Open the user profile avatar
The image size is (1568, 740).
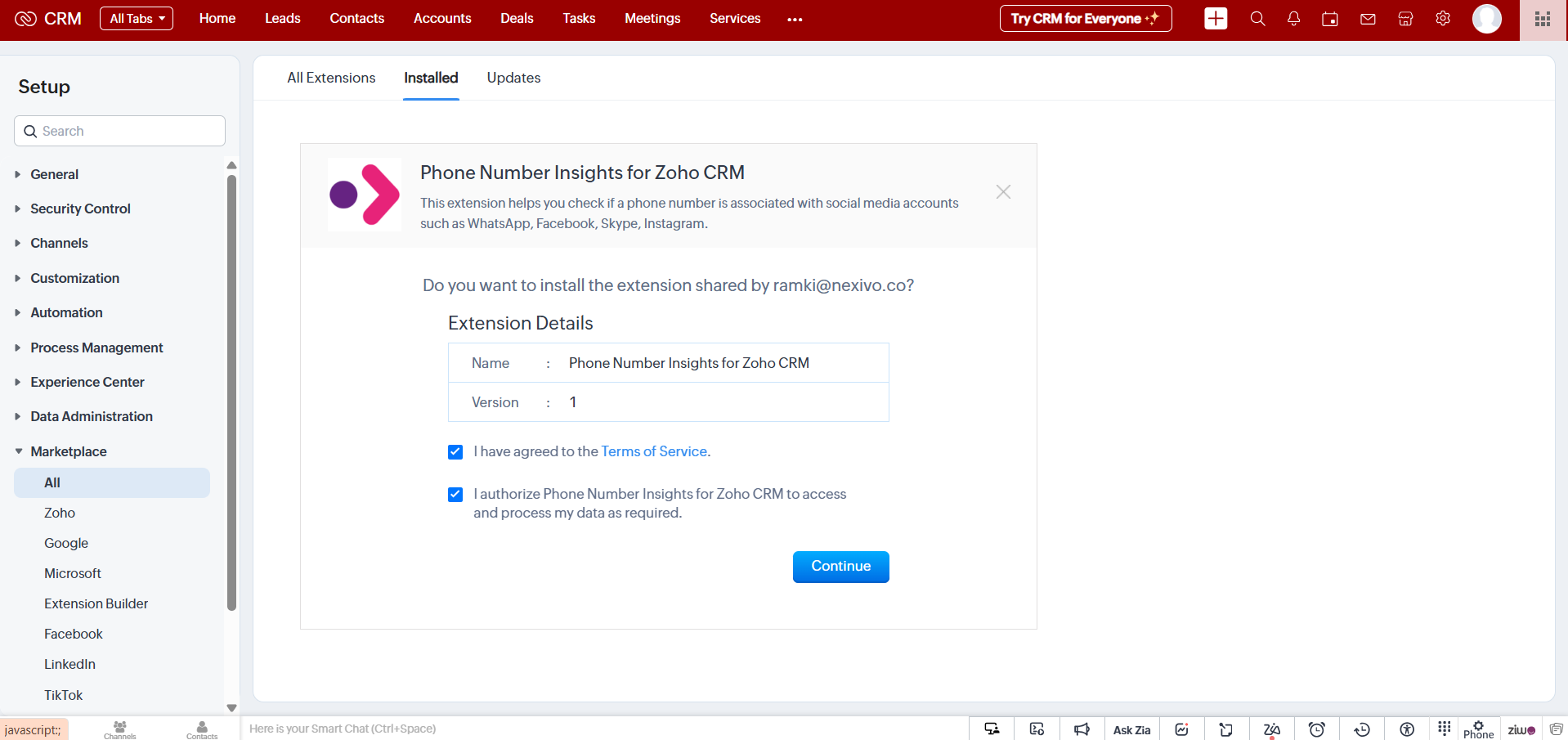pyautogui.click(x=1486, y=18)
